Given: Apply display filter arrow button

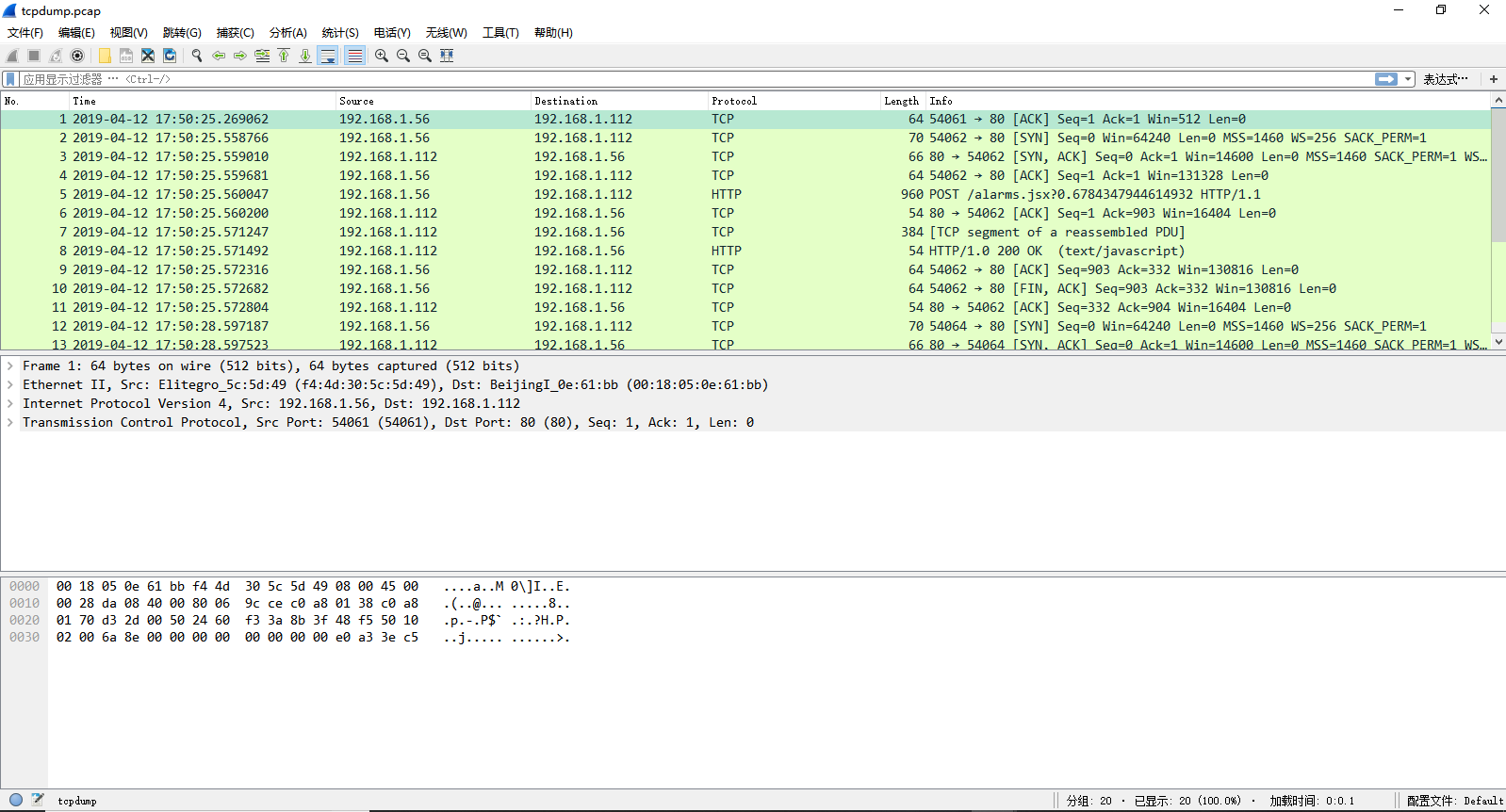Looking at the screenshot, I should coord(1386,79).
